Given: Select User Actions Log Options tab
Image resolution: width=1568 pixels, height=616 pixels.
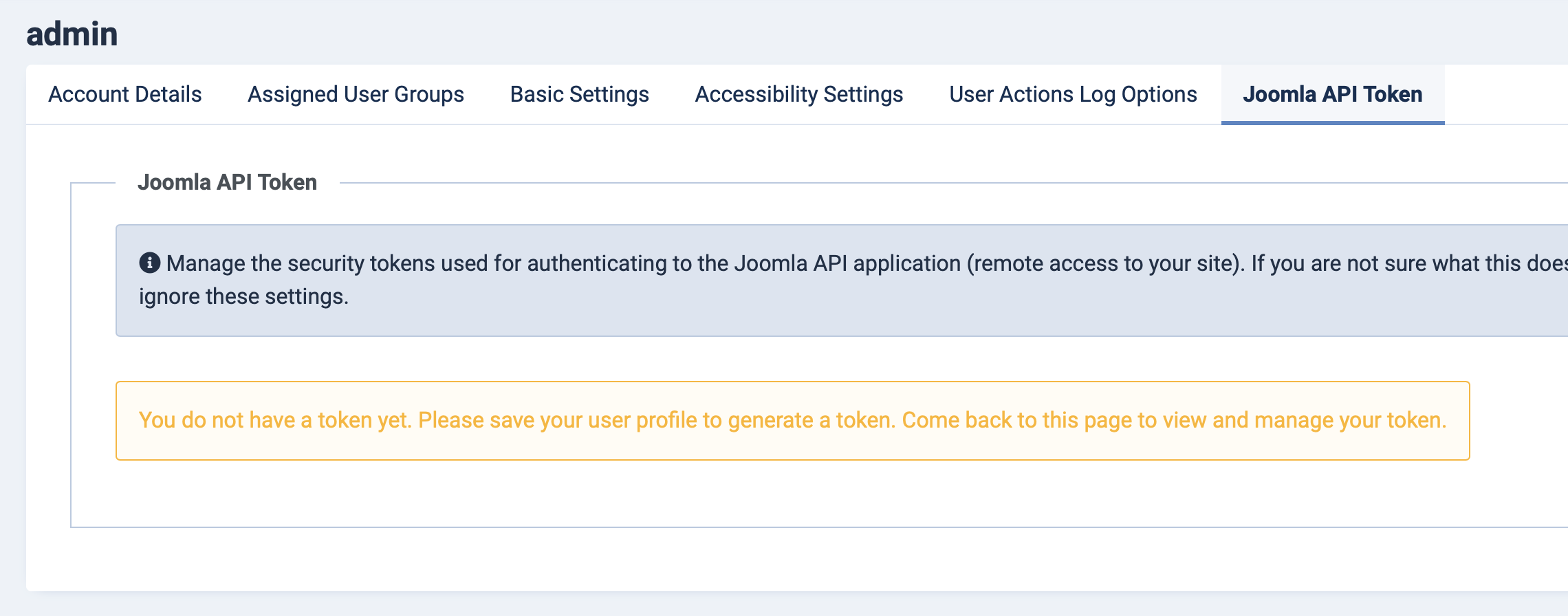Looking at the screenshot, I should click(x=1073, y=94).
